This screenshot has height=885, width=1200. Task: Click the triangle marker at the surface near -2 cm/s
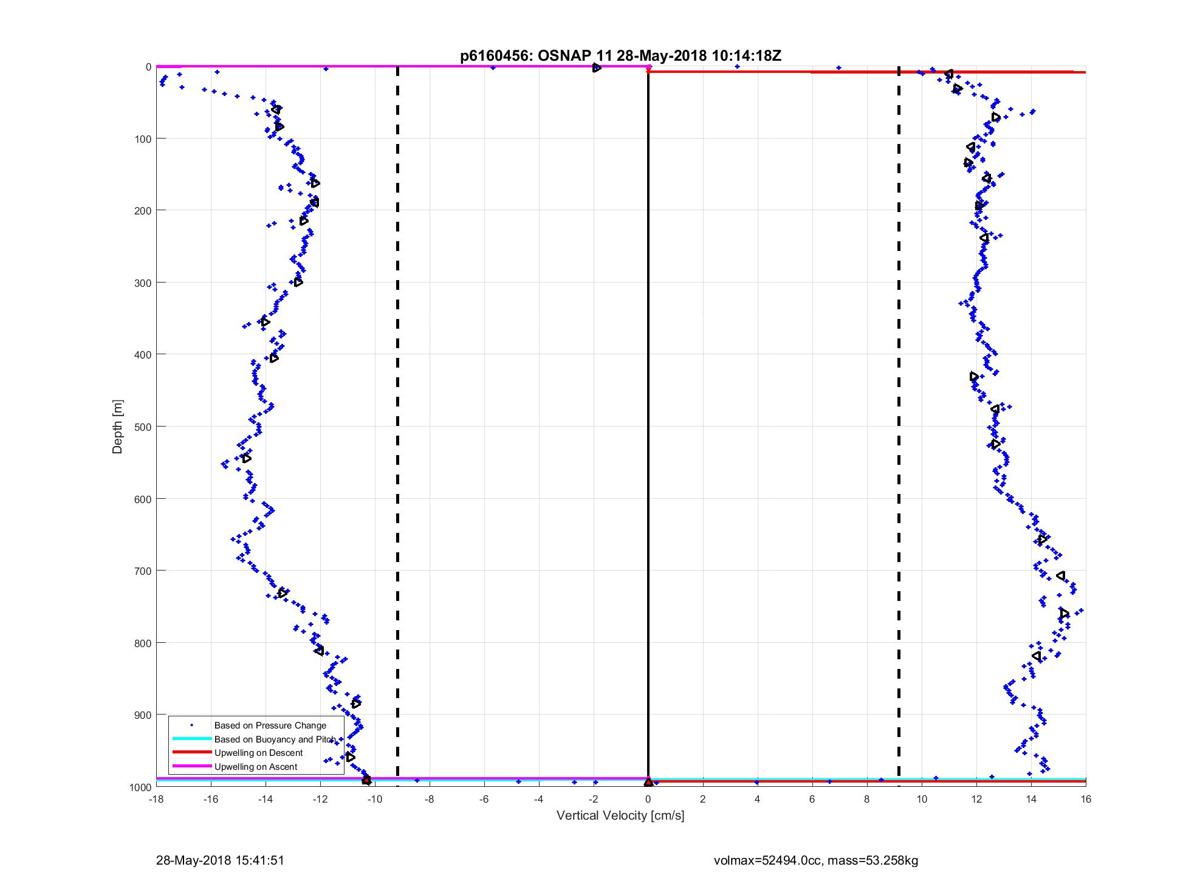(596, 67)
